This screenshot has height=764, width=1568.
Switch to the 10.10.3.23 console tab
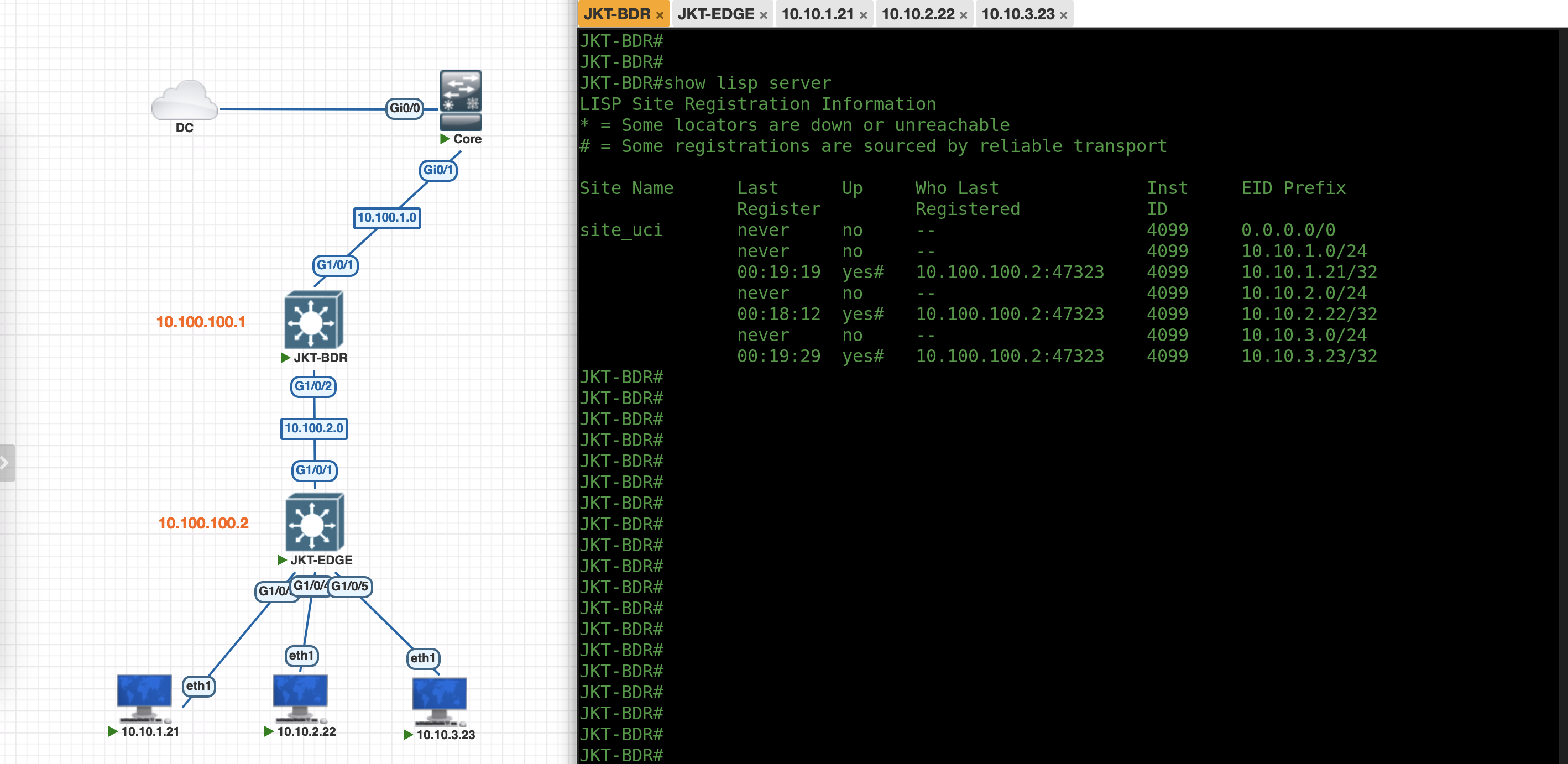click(x=1017, y=14)
